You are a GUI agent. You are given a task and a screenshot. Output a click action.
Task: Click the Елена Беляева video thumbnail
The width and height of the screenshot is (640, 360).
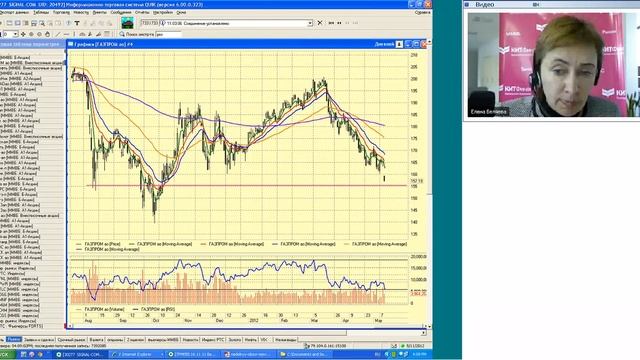coord(553,65)
